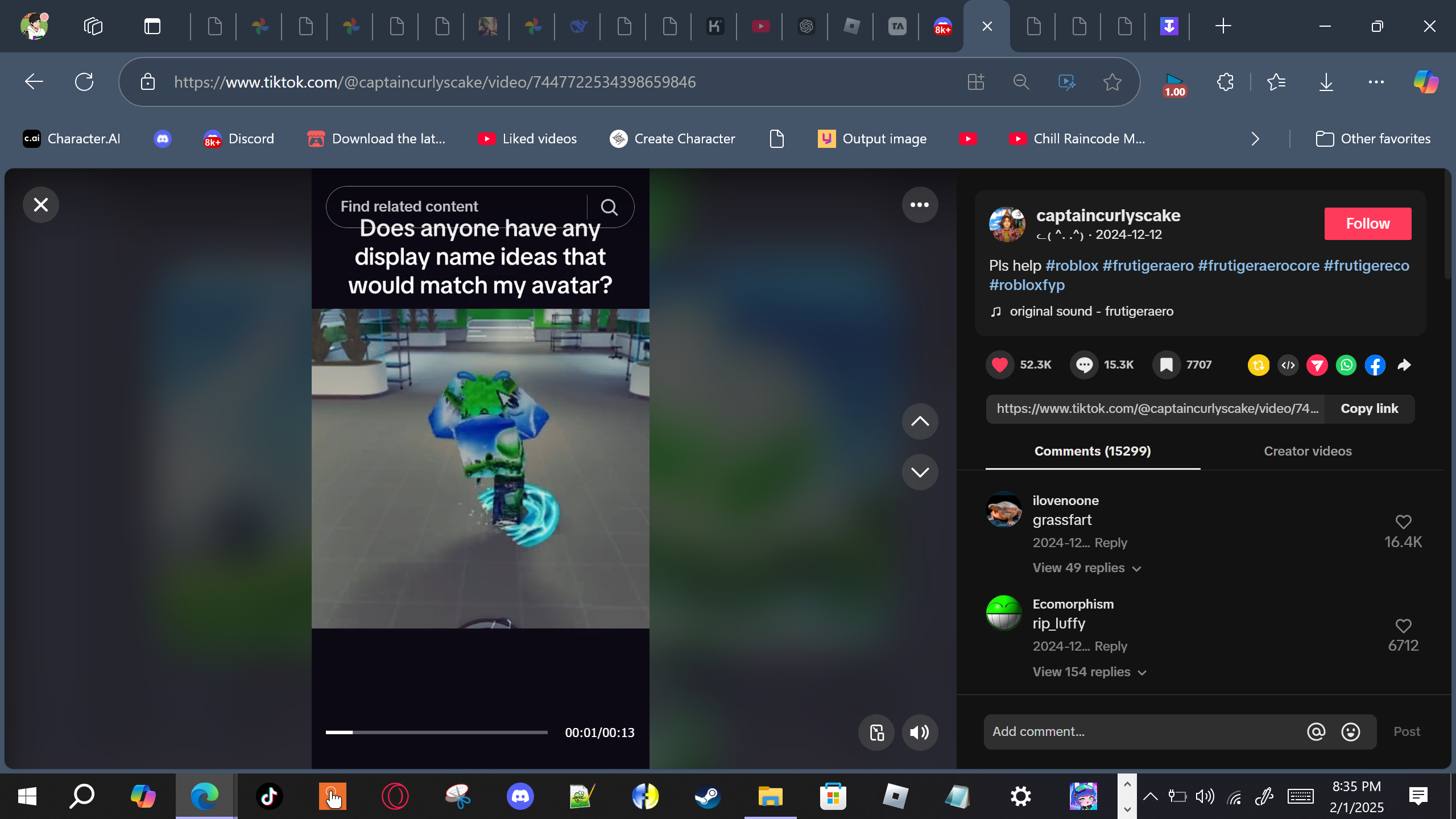Seek in the video progress bar

coord(436,733)
